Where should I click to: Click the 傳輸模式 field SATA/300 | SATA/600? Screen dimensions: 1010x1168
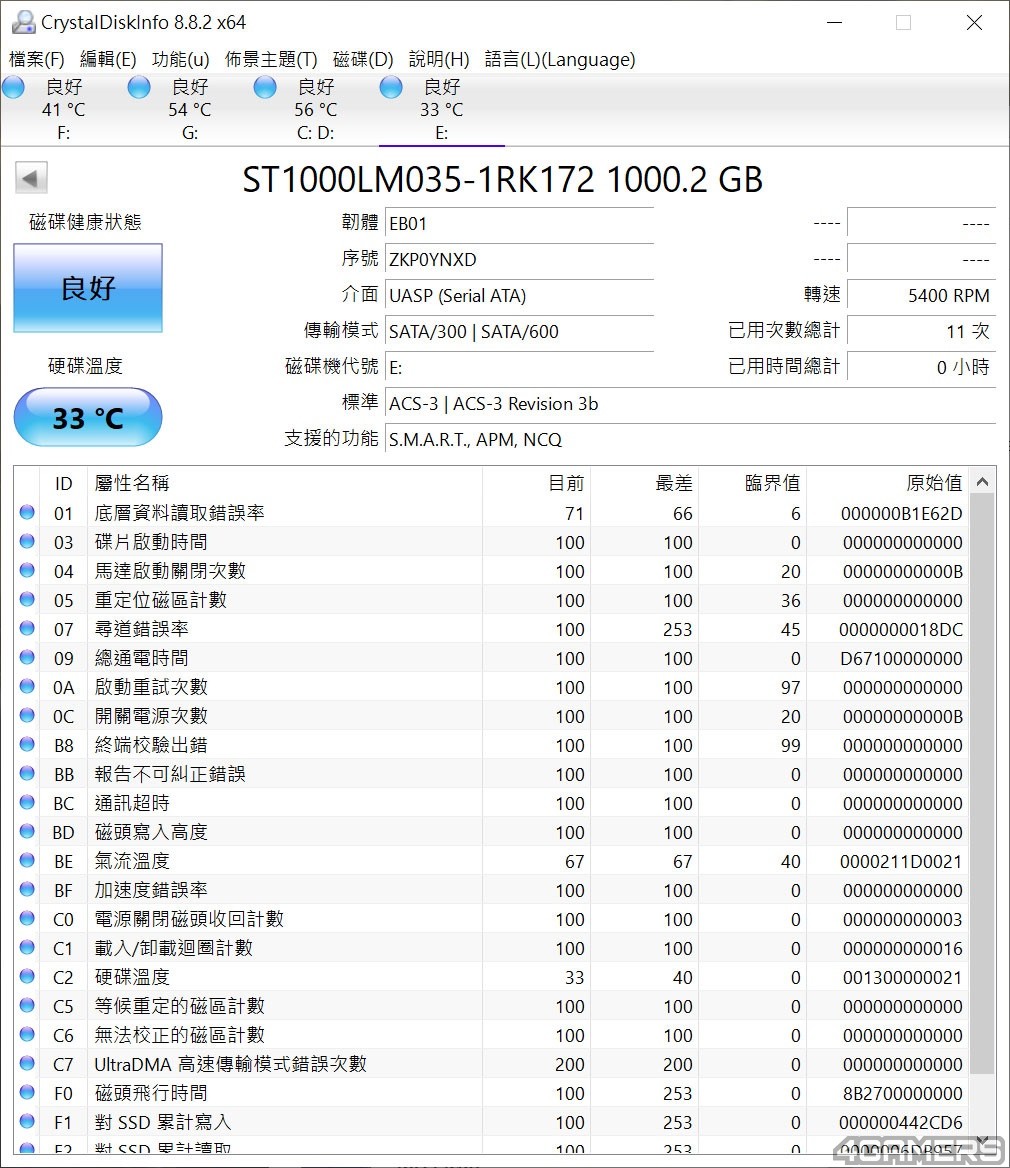[x=519, y=331]
